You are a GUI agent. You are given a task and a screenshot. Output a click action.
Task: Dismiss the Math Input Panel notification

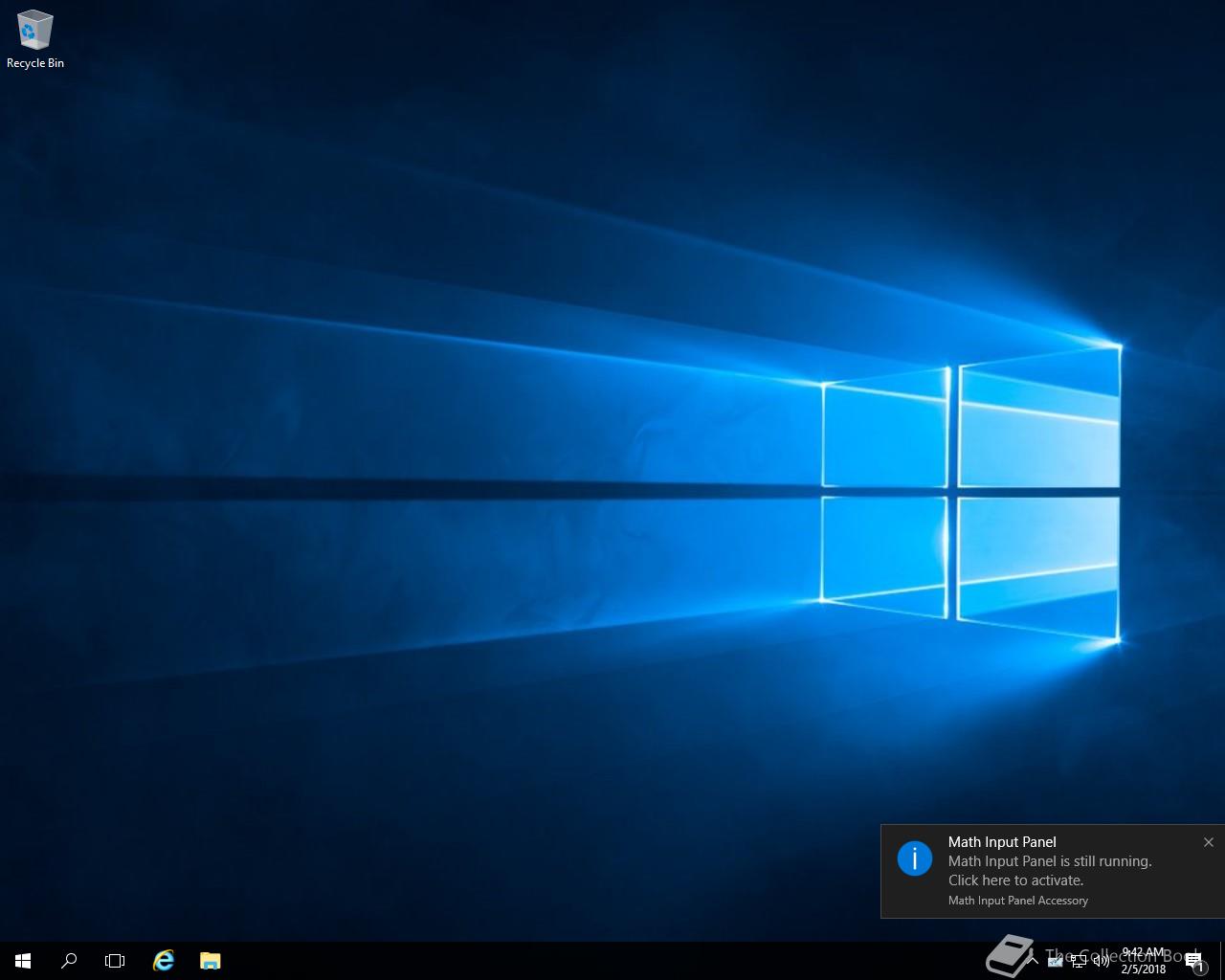tap(1209, 842)
